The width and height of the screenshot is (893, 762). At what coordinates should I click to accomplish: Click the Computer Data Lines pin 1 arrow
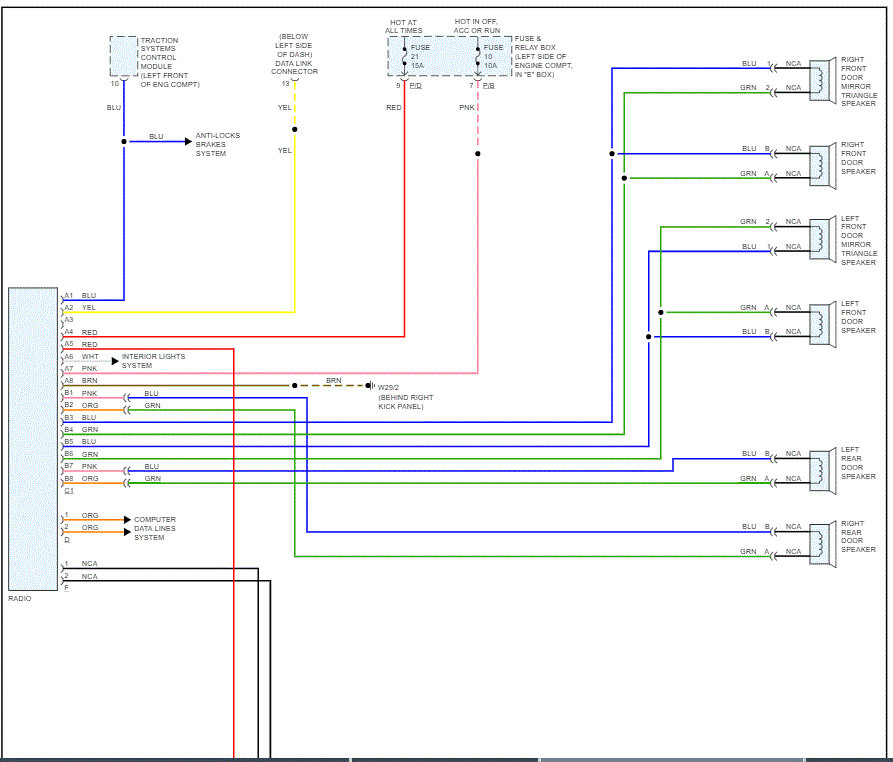click(128, 519)
